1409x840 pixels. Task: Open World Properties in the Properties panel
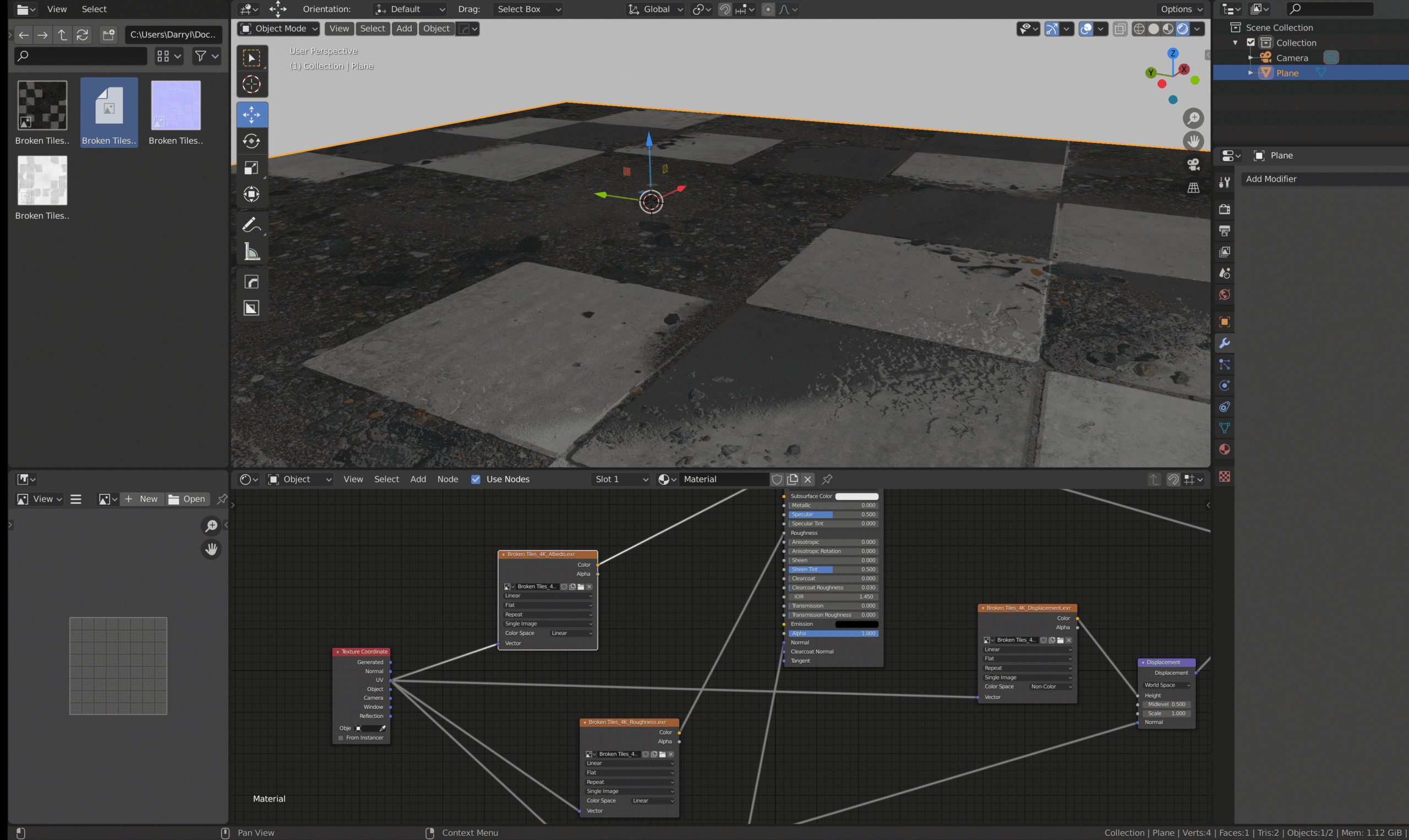tap(1225, 294)
